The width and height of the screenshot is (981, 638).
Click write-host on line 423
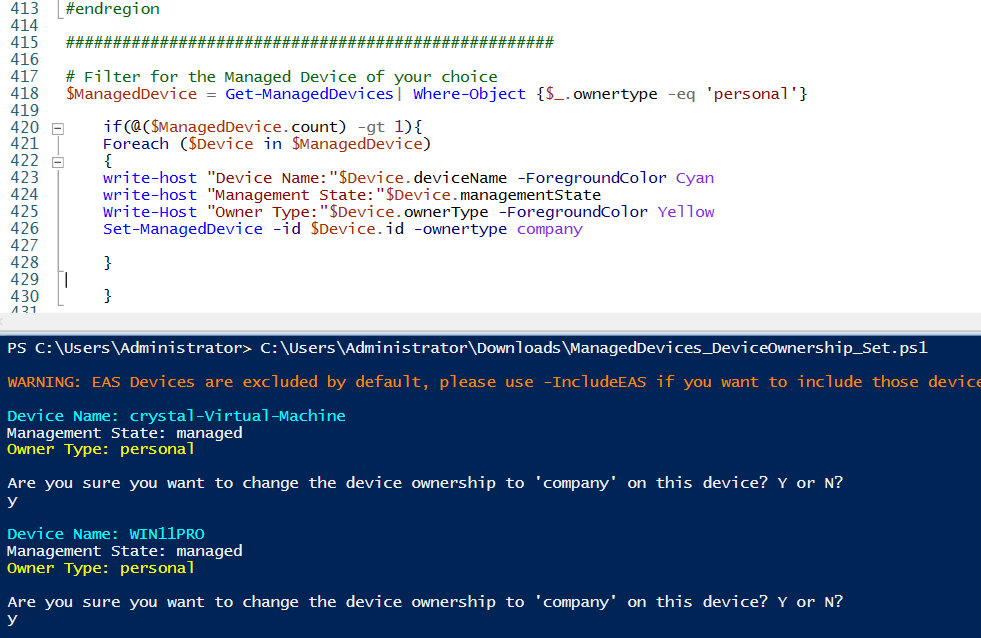point(149,177)
